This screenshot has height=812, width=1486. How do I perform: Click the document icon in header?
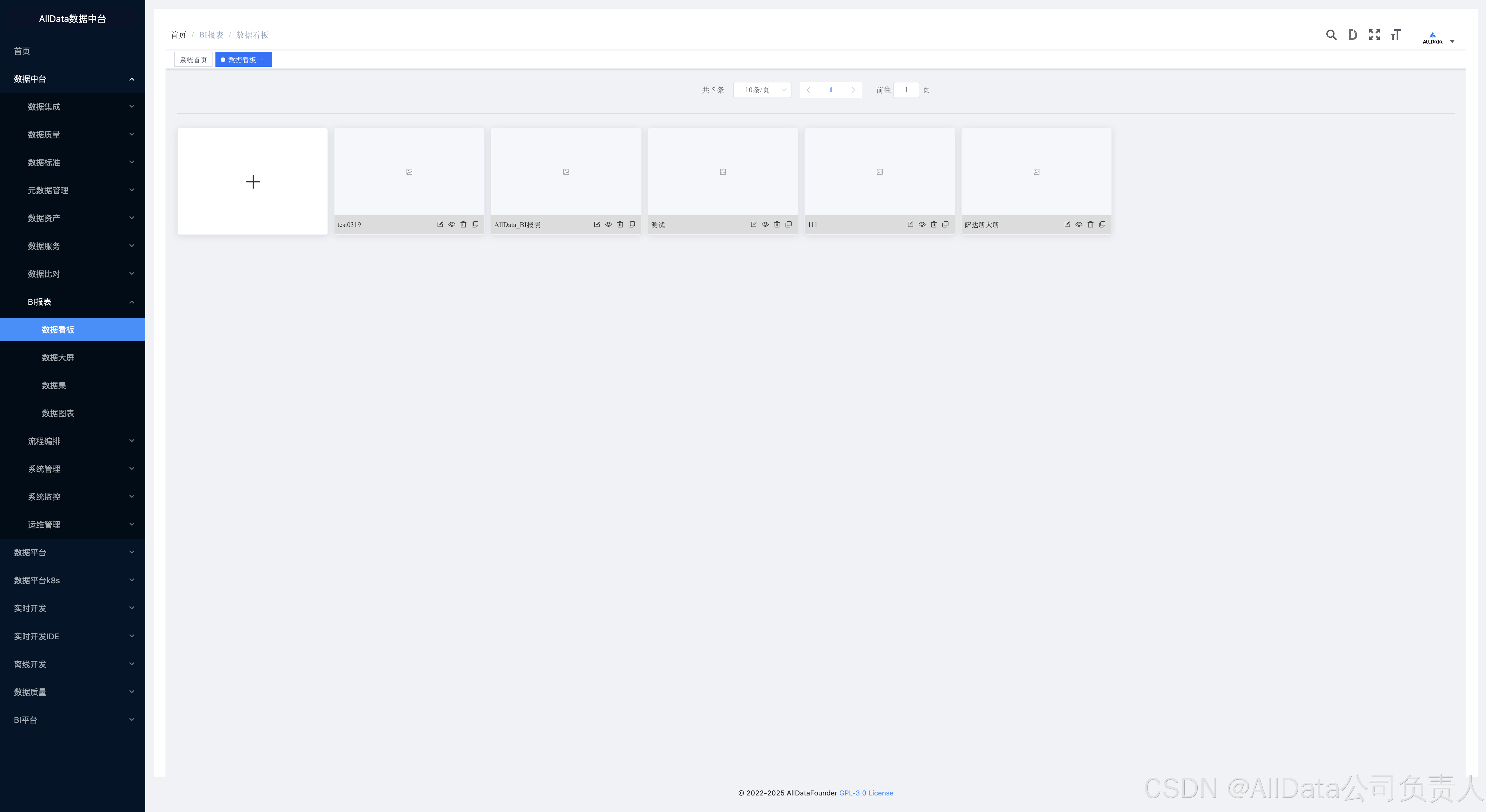point(1352,35)
